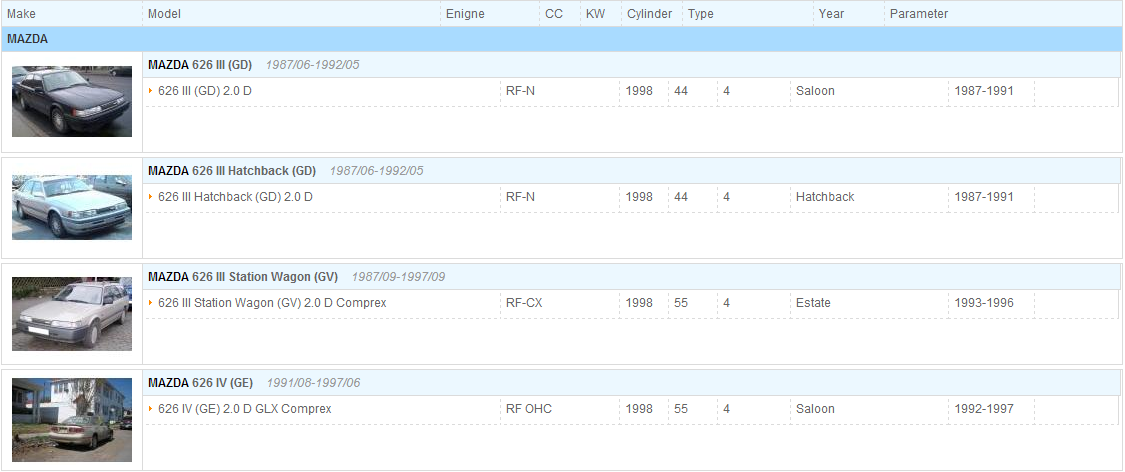This screenshot has width=1125, height=472.
Task: Open the 626 III (GD) 2.0 D model link
Action: [205, 91]
